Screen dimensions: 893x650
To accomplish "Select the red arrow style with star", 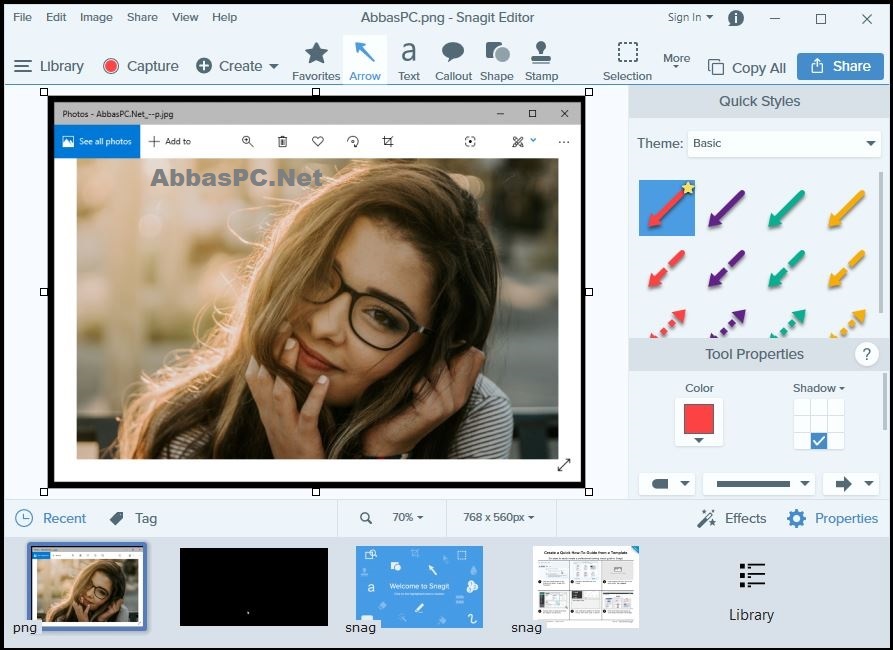I will (667, 208).
